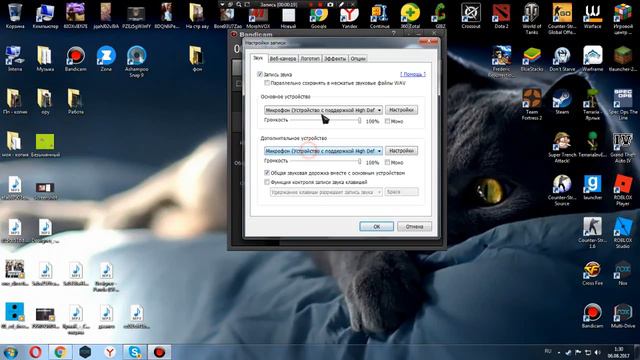Click the Windows Start button
The height and width of the screenshot is (360, 640).
pyautogui.click(x=10, y=352)
